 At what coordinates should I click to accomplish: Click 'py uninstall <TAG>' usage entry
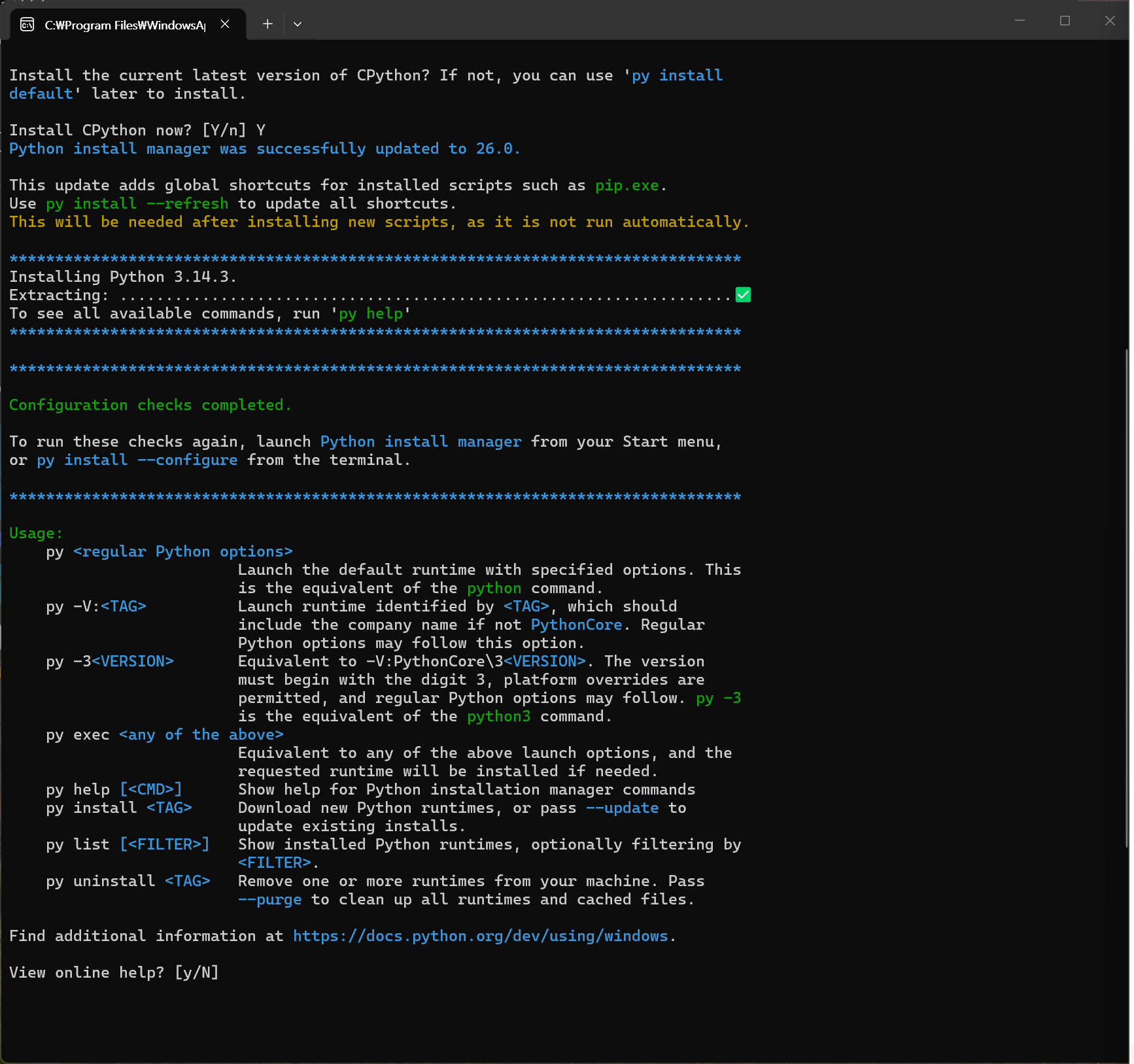pyautogui.click(x=128, y=881)
